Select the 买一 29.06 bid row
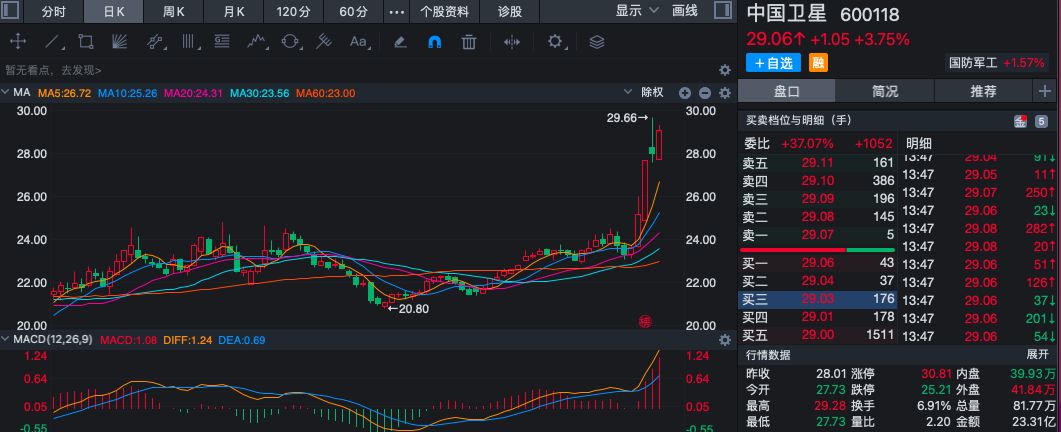This screenshot has height=432, width=1061. click(818, 263)
